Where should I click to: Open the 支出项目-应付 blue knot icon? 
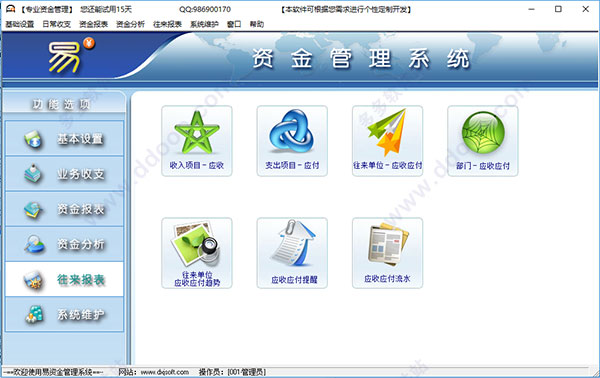[292, 131]
